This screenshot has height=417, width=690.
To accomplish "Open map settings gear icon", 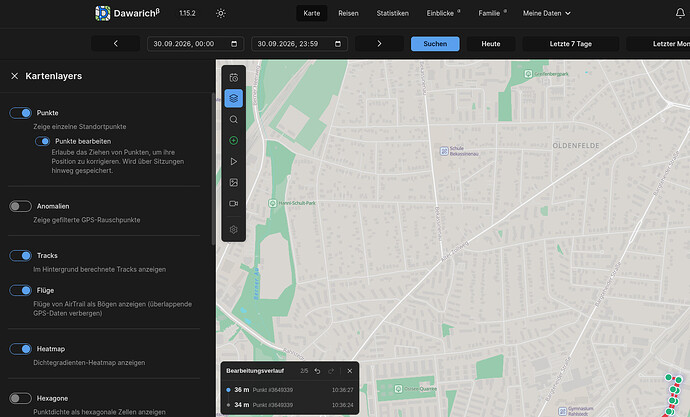I will (x=234, y=230).
